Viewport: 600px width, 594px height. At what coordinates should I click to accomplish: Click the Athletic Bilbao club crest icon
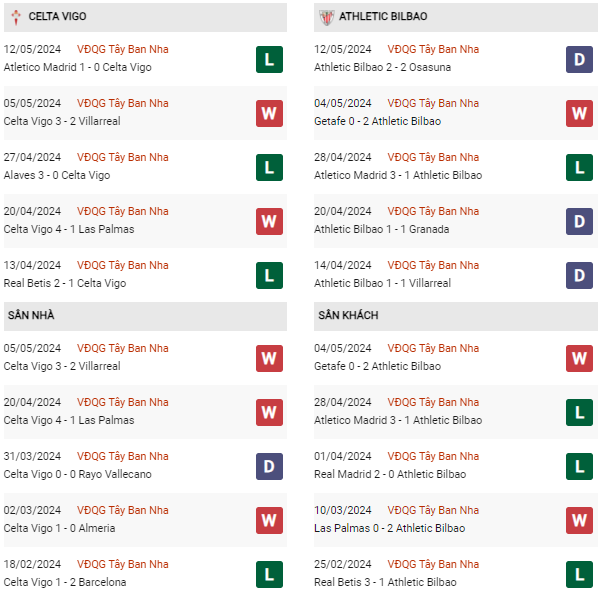325,17
